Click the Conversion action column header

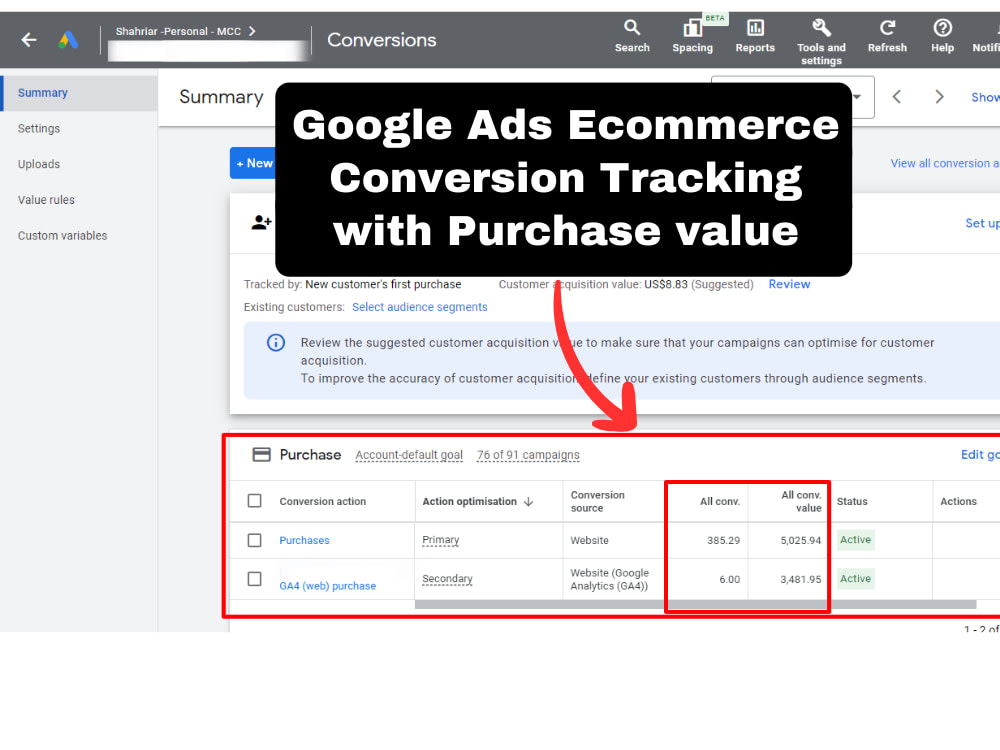pyautogui.click(x=323, y=502)
